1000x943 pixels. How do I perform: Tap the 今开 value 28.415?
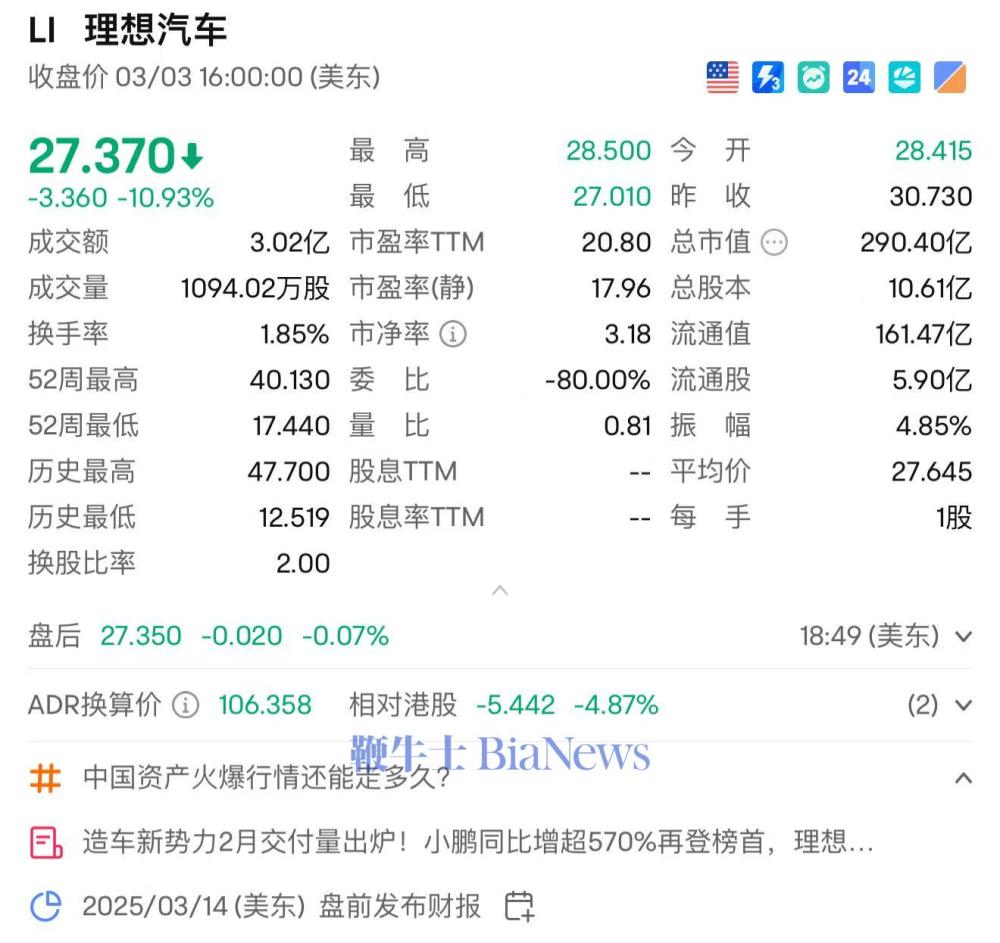(x=933, y=151)
